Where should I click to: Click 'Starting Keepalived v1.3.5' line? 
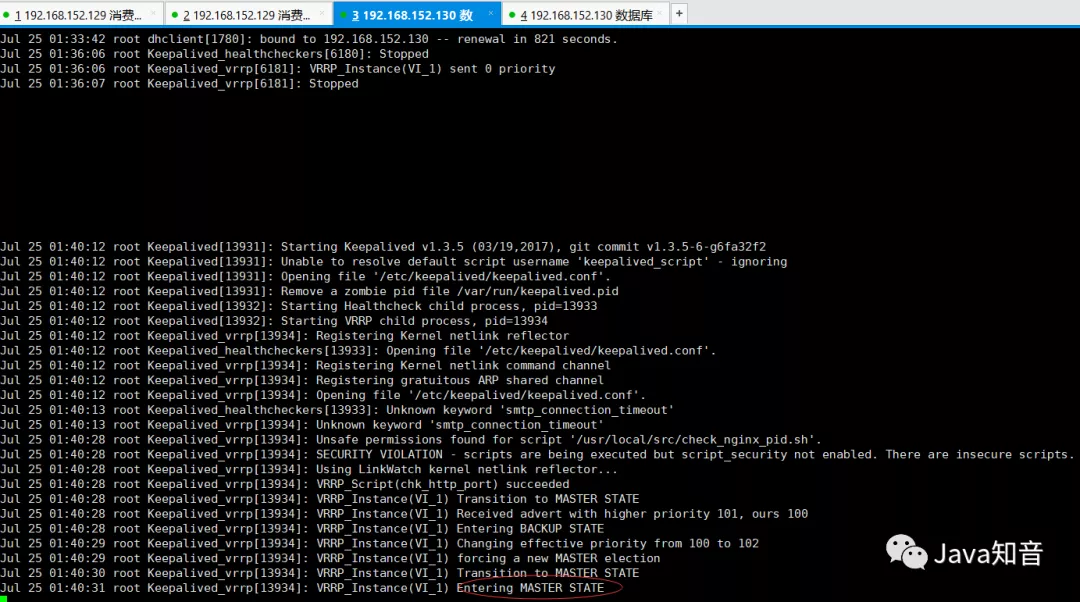(383, 247)
